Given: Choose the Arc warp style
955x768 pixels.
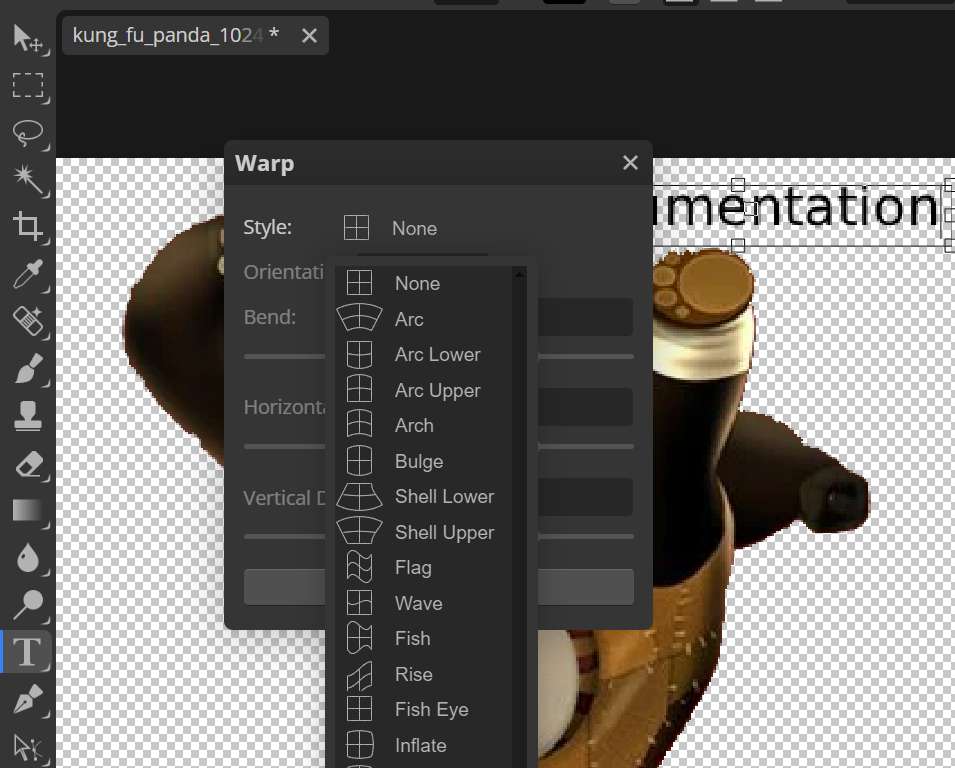Looking at the screenshot, I should click(x=423, y=319).
